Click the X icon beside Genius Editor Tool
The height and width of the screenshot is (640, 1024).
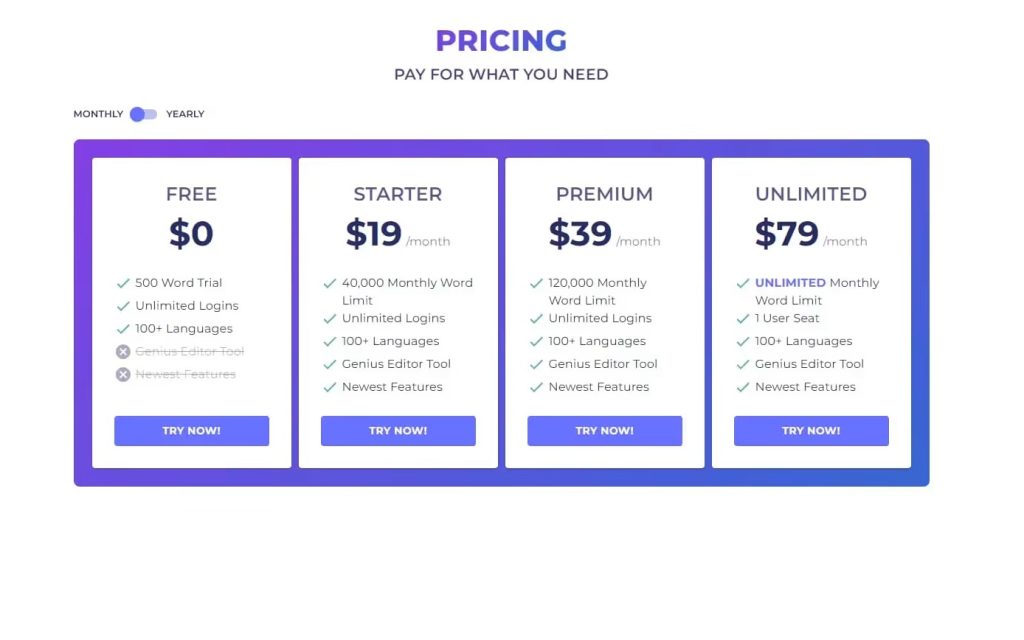coord(123,352)
